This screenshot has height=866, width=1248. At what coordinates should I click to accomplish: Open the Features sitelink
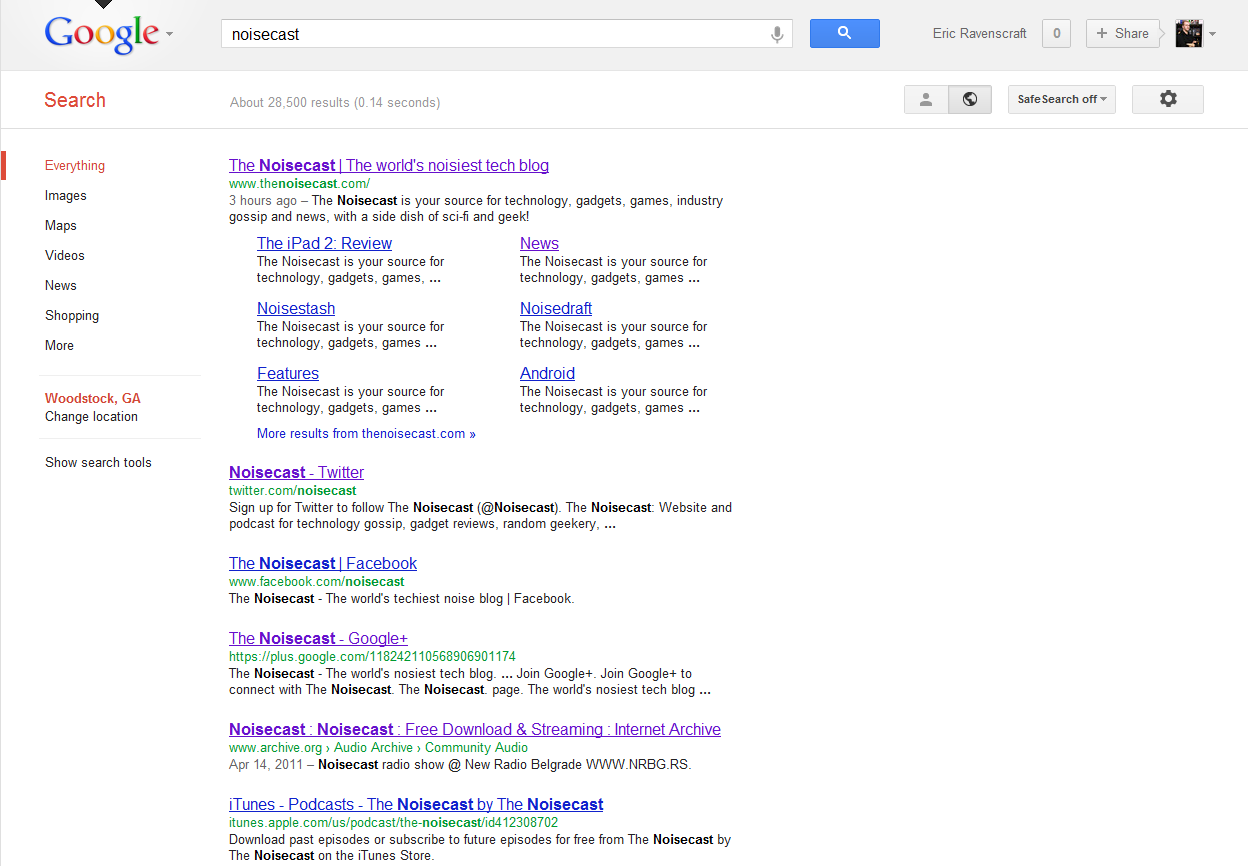pos(288,374)
